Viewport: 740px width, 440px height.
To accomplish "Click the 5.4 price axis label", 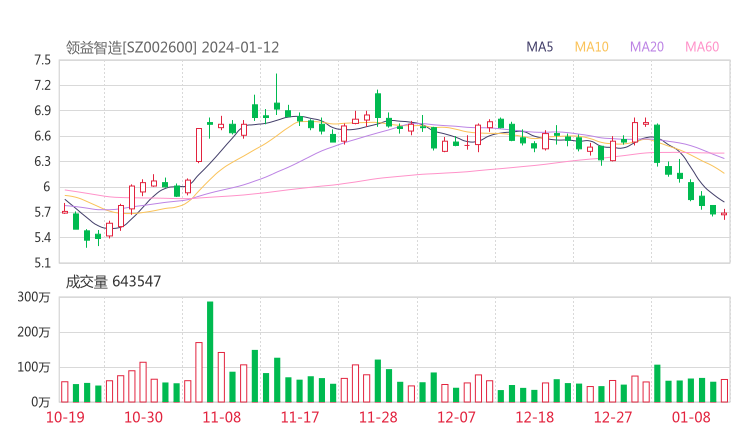I will 42,237.
